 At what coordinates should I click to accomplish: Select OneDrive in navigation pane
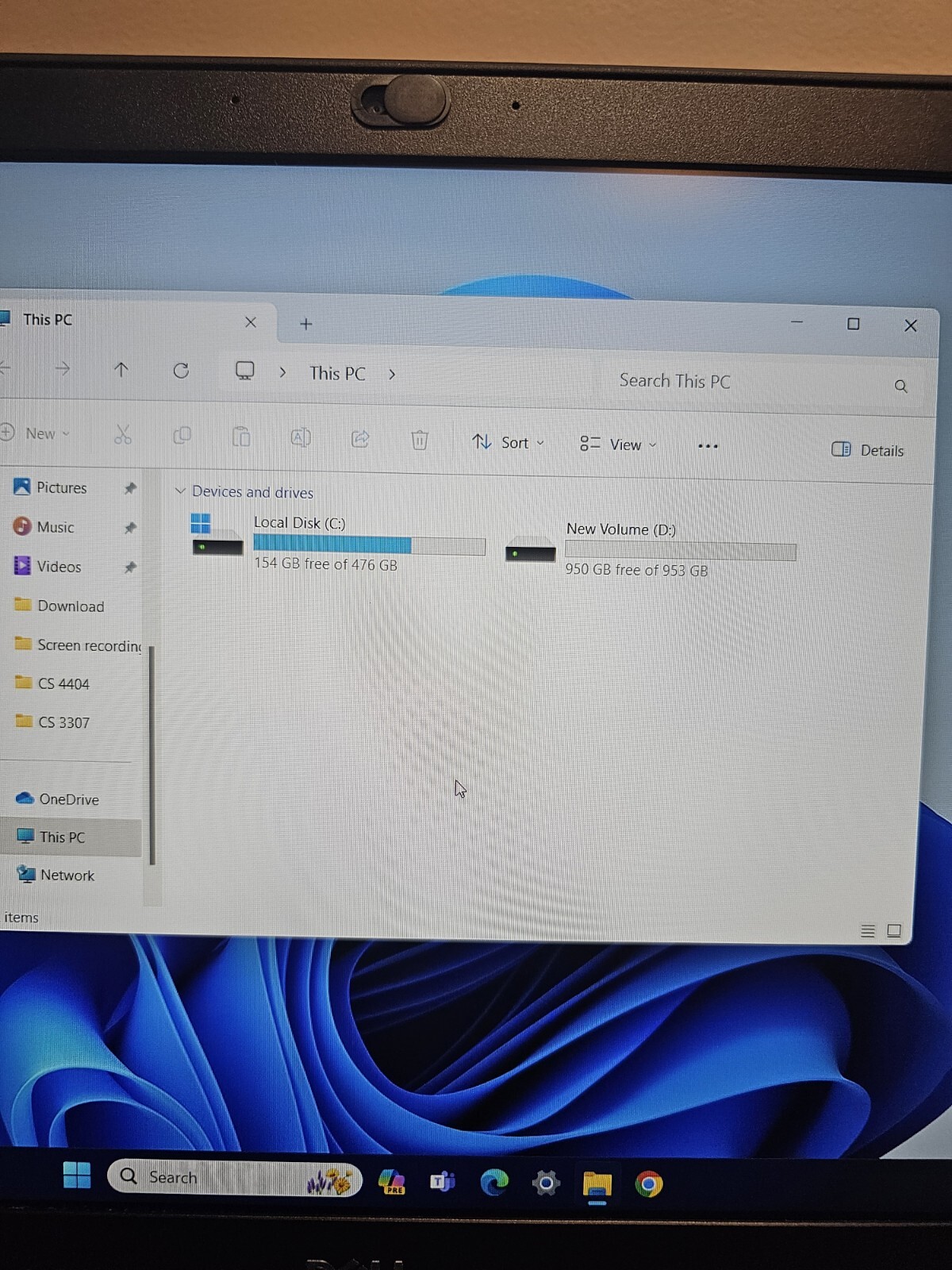[x=69, y=799]
